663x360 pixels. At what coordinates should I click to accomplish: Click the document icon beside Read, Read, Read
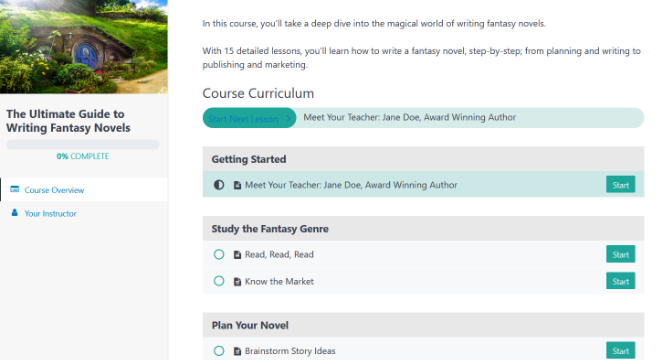[x=237, y=255]
